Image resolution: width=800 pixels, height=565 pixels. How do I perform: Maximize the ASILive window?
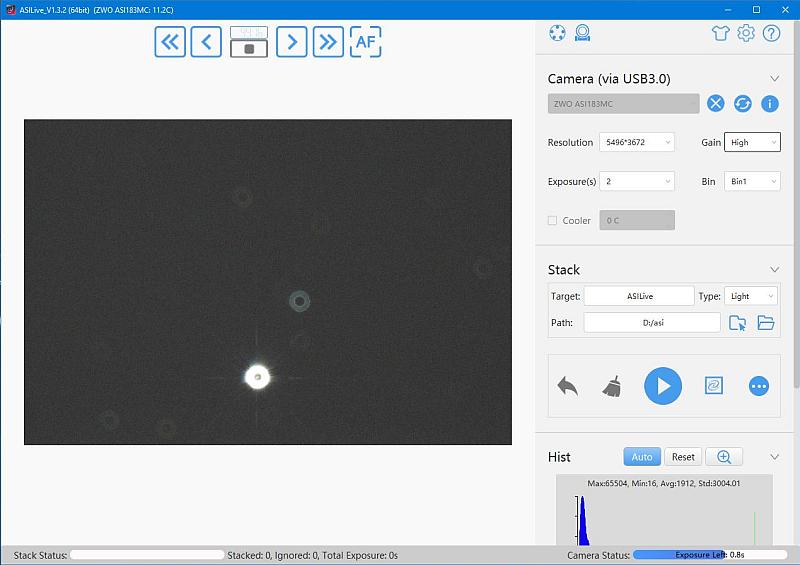tap(757, 10)
